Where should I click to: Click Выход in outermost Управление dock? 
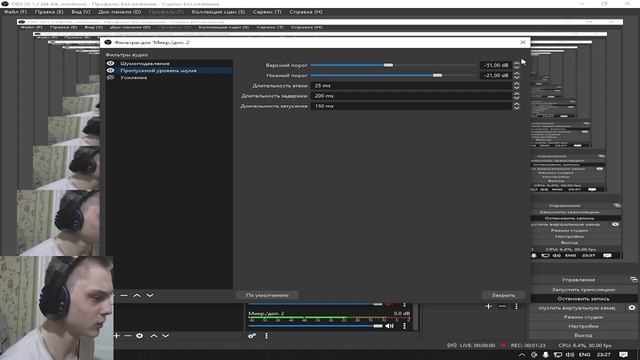[x=583, y=335]
